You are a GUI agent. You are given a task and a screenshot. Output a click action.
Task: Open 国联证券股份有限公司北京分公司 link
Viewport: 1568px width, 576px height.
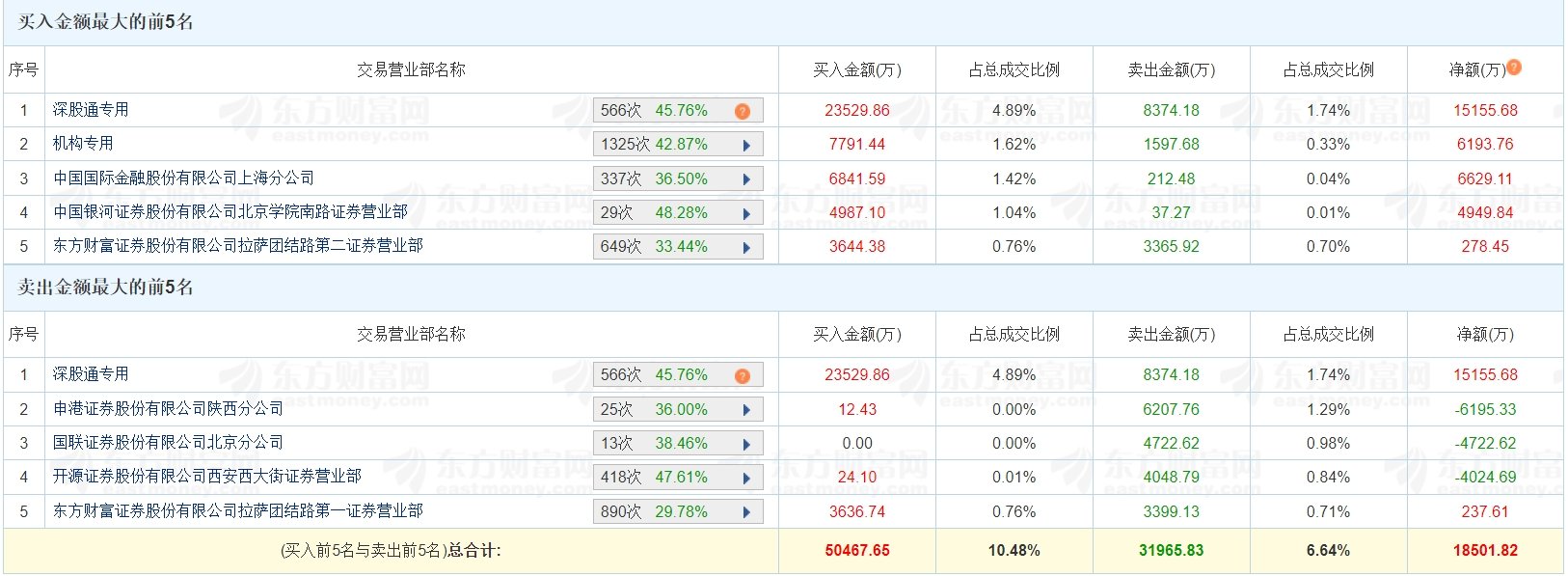(x=168, y=442)
